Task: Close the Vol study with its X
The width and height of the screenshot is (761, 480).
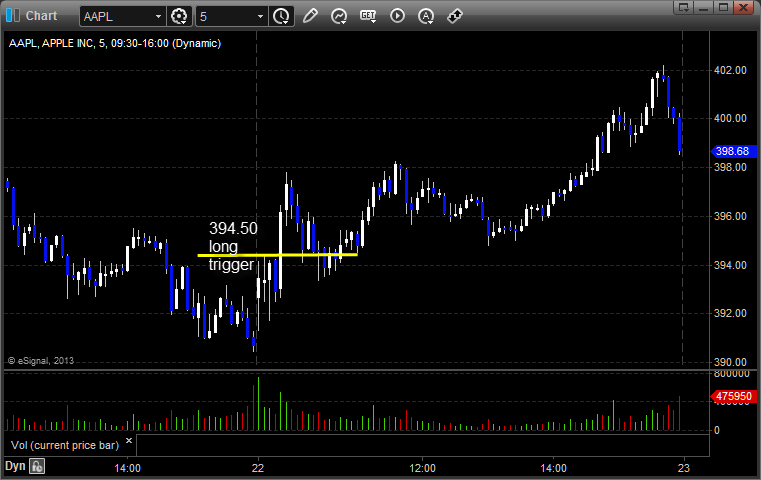Action: click(129, 441)
